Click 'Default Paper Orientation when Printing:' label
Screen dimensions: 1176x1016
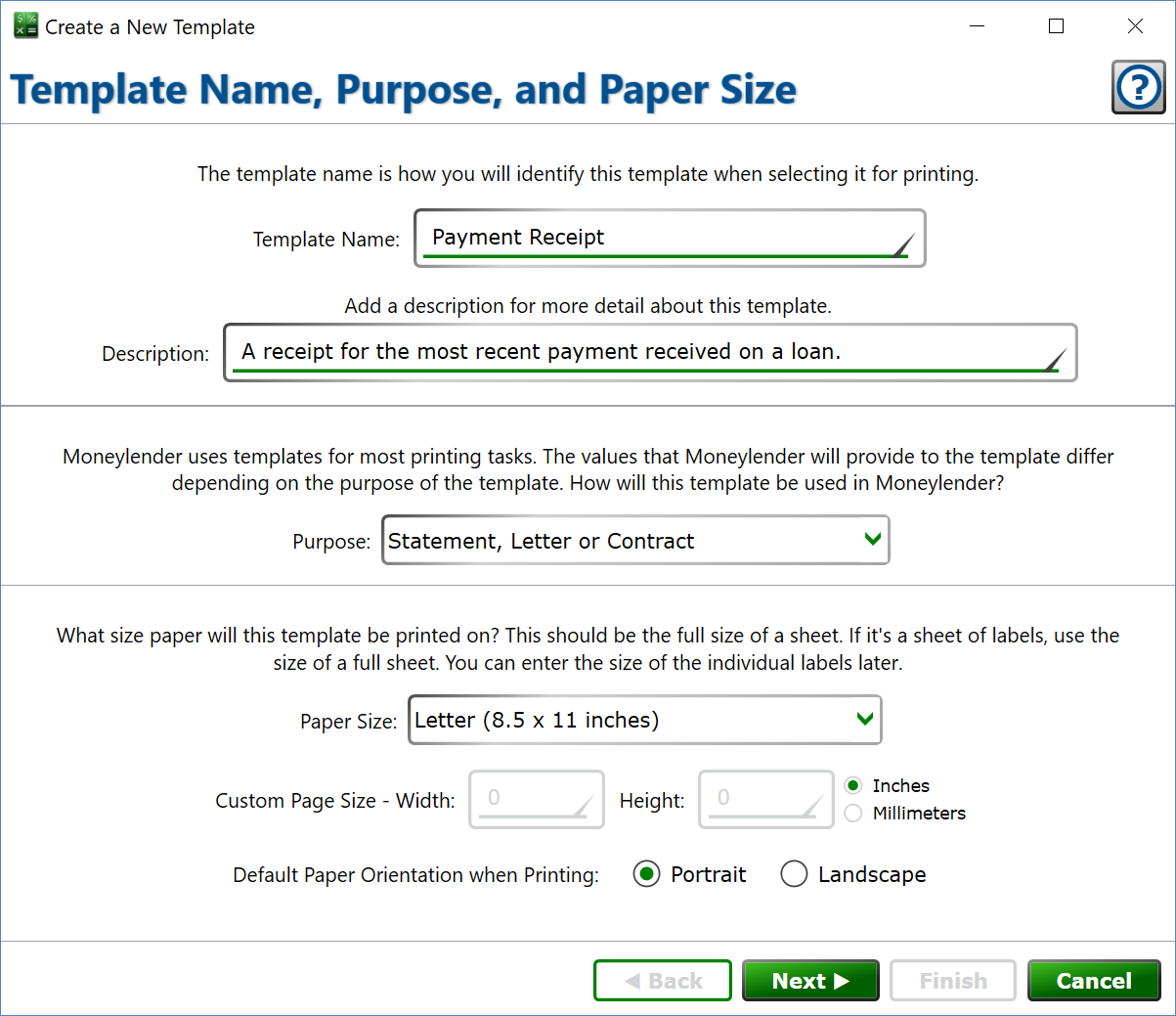(x=415, y=874)
